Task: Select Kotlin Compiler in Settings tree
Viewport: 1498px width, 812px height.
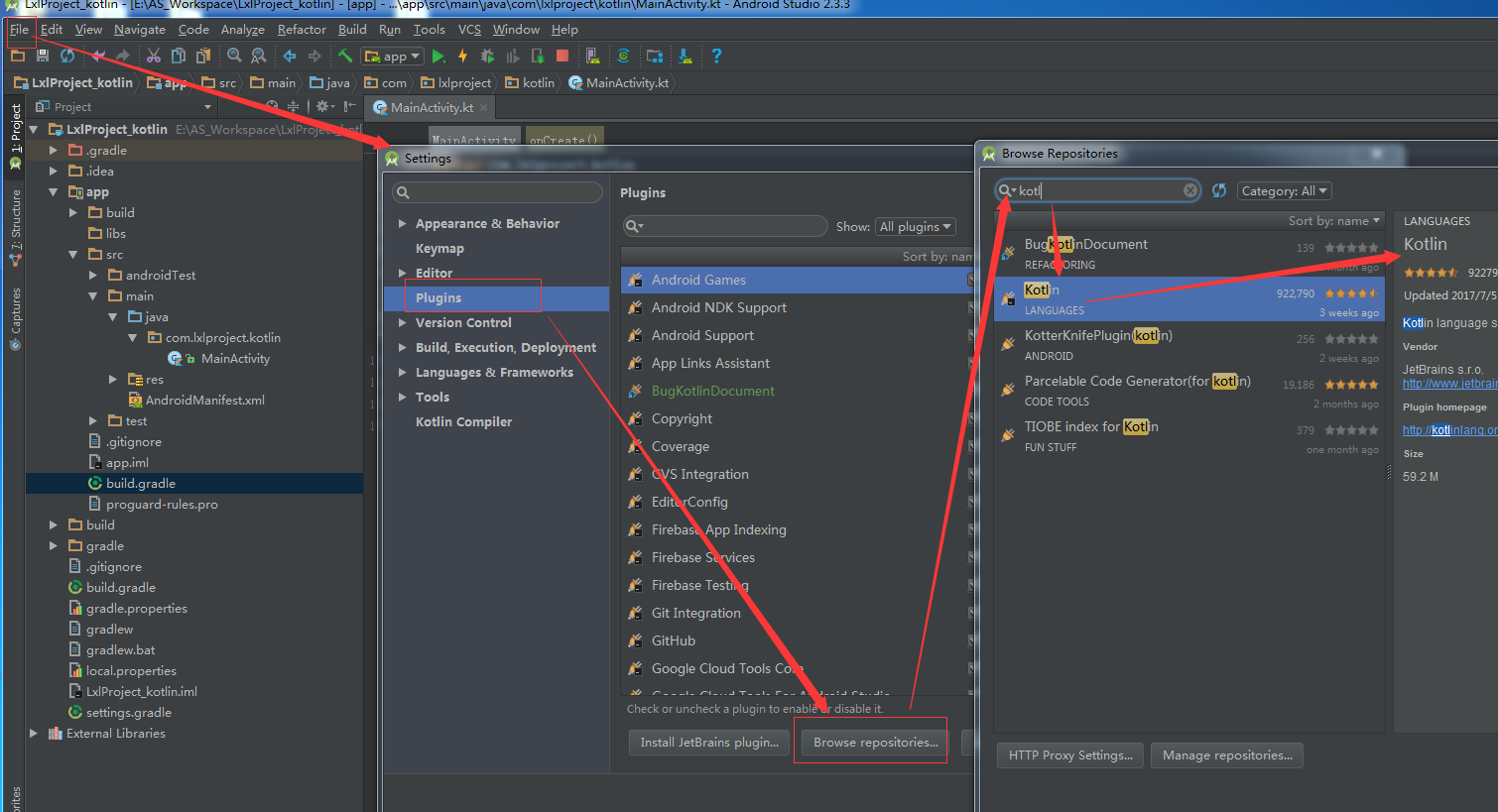Action: 463,421
